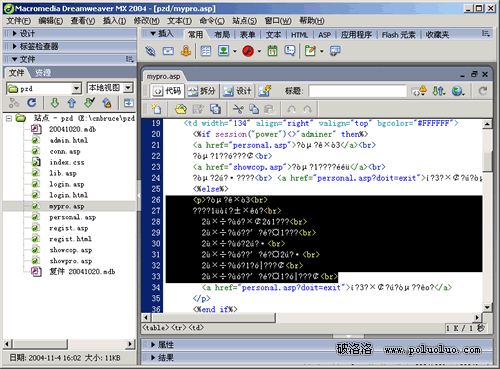This screenshot has height=369, width=500.
Task: Select the 表单 insert tab
Action: pos(247,35)
